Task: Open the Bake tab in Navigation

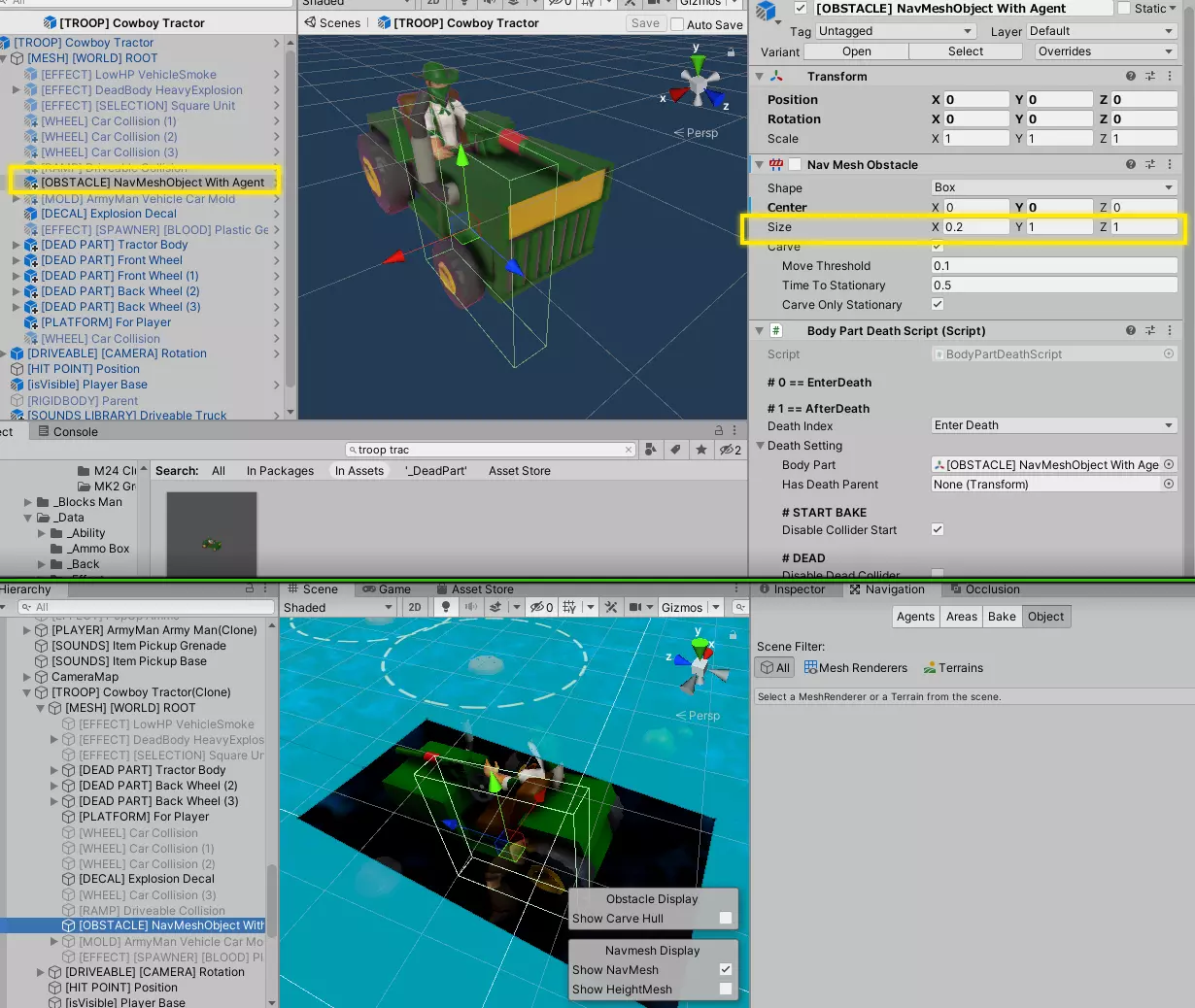Action: pyautogui.click(x=1002, y=617)
